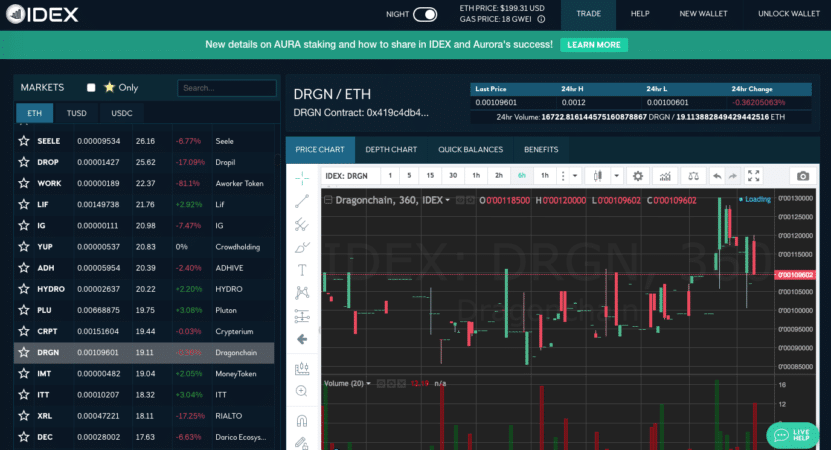Select the brush drawing tool

(302, 247)
